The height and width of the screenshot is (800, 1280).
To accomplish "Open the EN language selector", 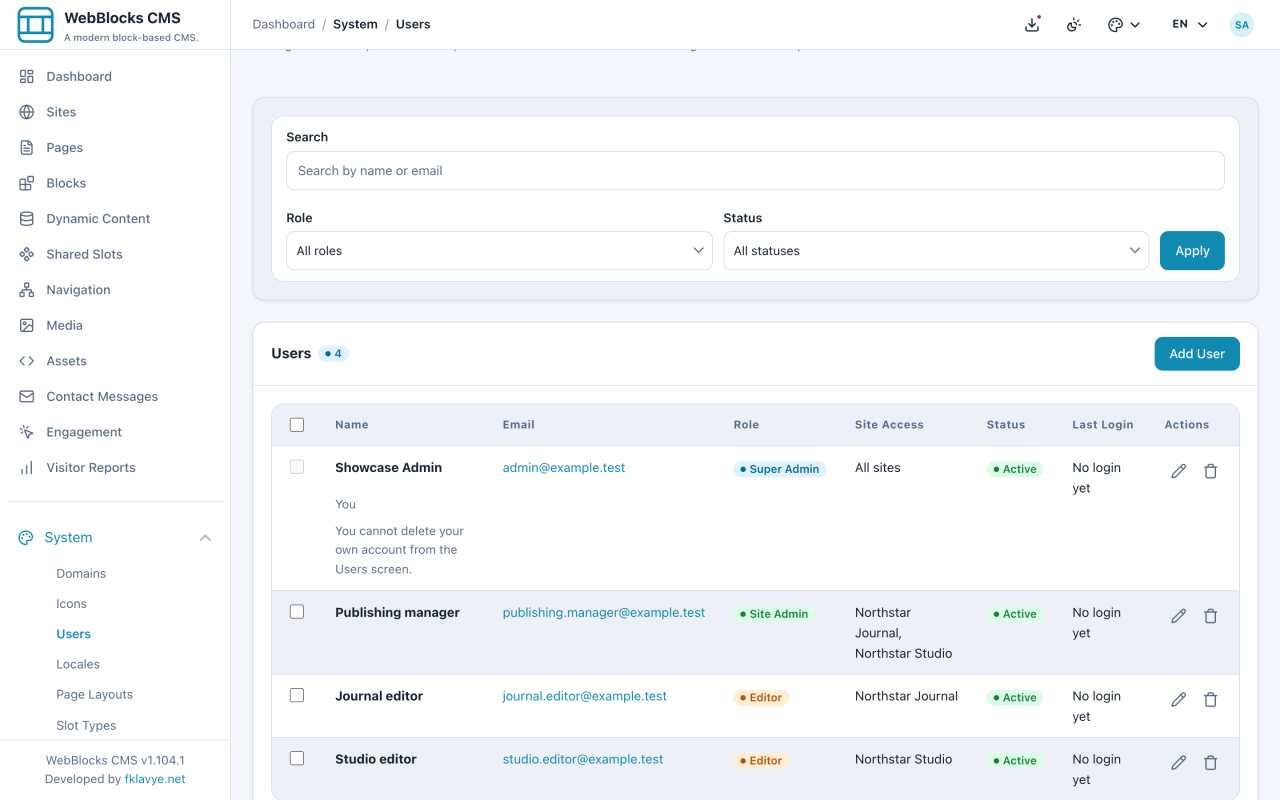I will [1190, 25].
